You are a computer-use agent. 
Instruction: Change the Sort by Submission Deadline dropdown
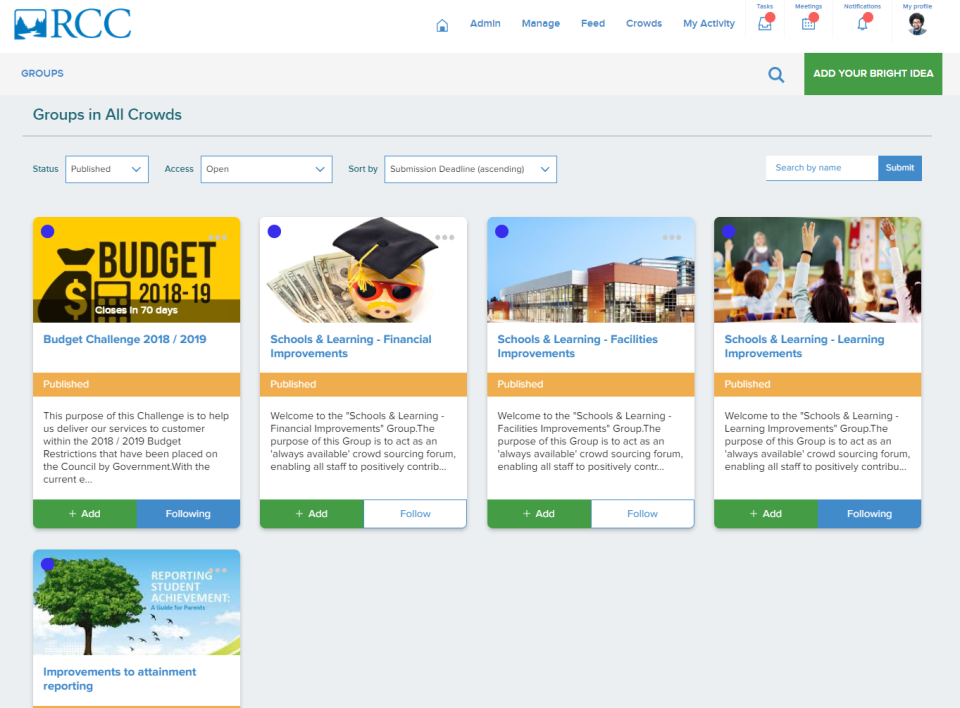[x=470, y=169]
